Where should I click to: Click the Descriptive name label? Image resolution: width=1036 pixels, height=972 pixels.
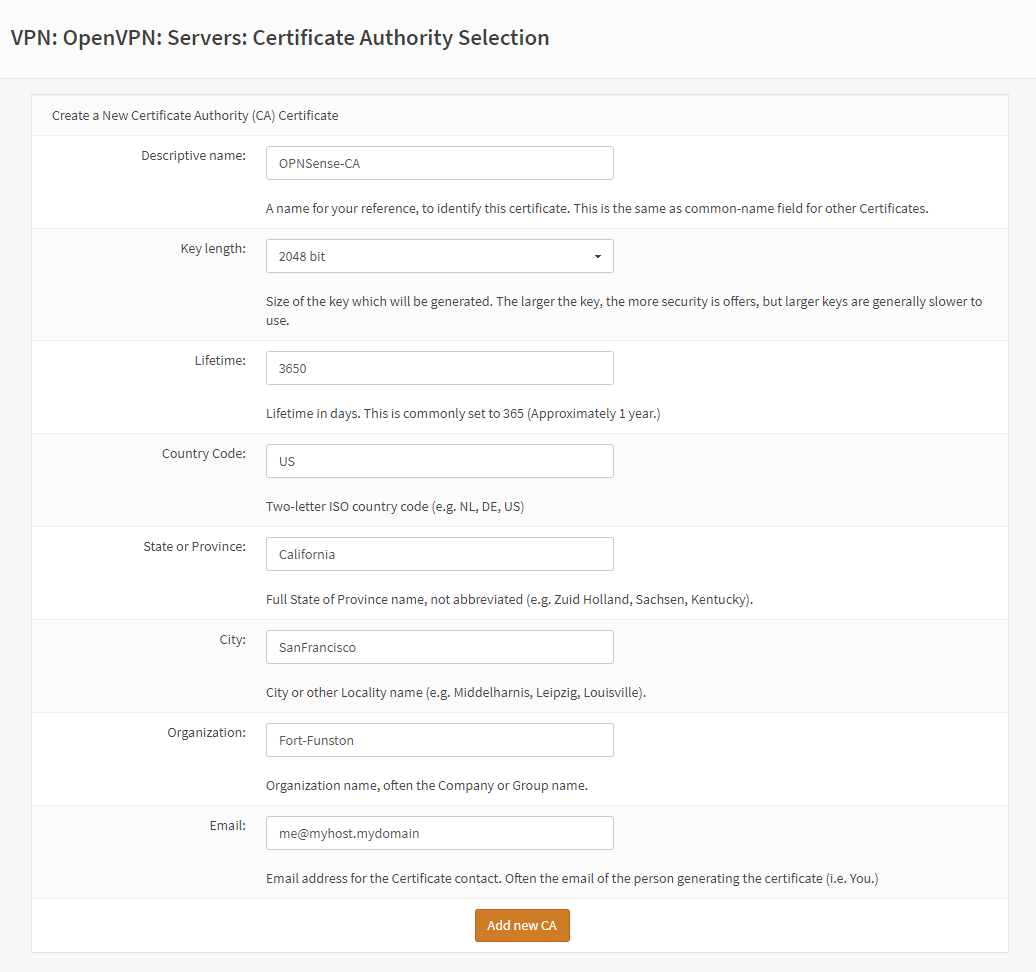(194, 155)
